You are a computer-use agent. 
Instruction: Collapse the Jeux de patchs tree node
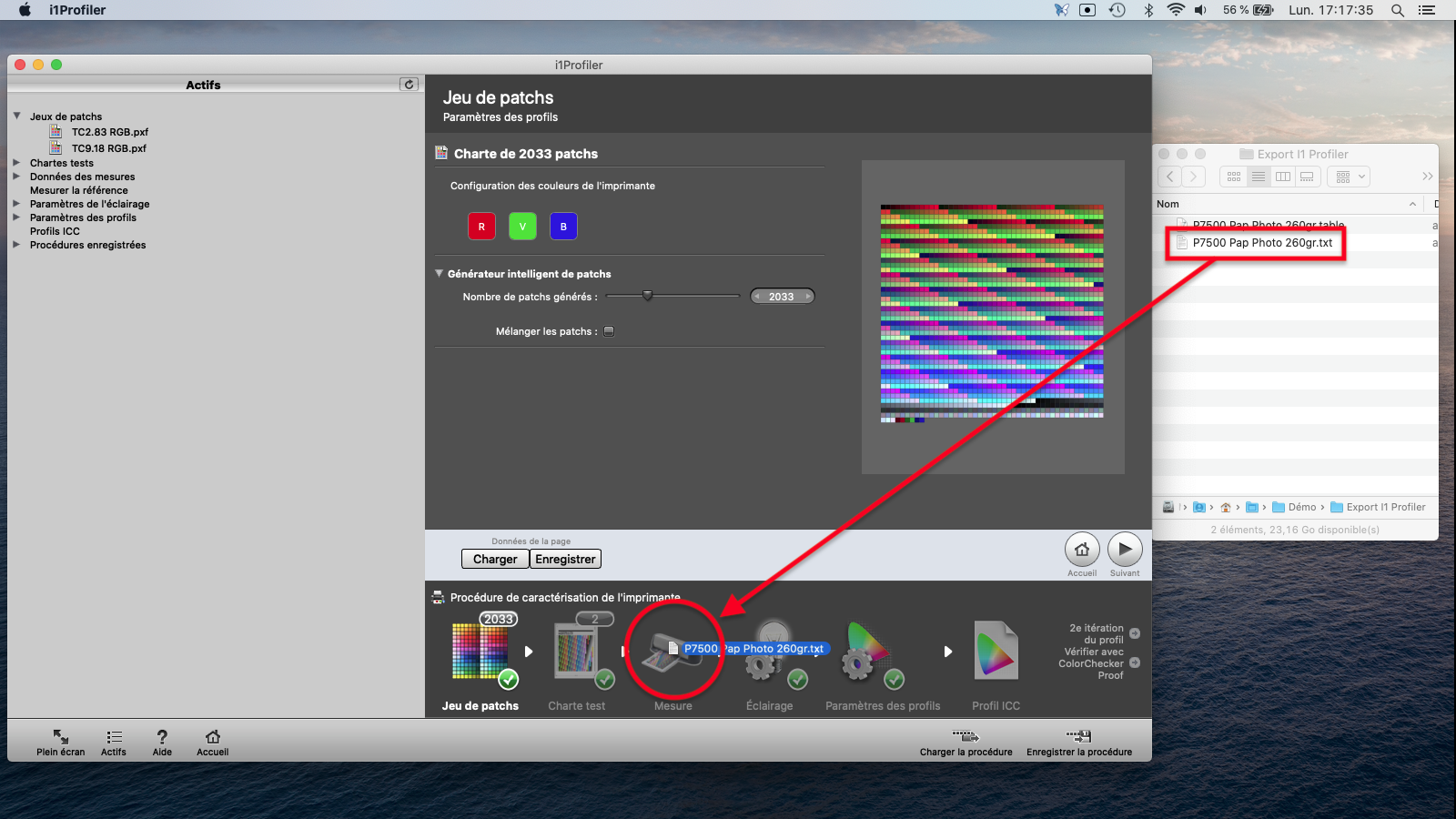click(x=16, y=116)
